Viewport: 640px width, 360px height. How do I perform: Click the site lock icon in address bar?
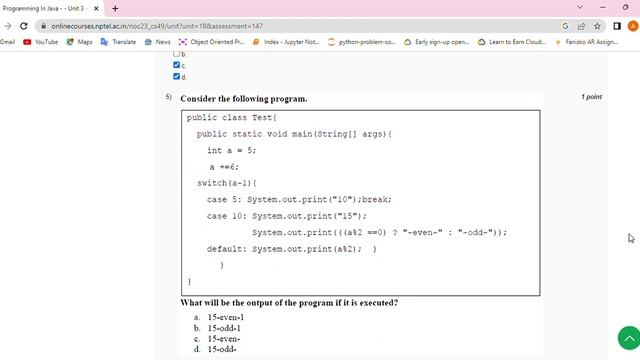tap(43, 26)
